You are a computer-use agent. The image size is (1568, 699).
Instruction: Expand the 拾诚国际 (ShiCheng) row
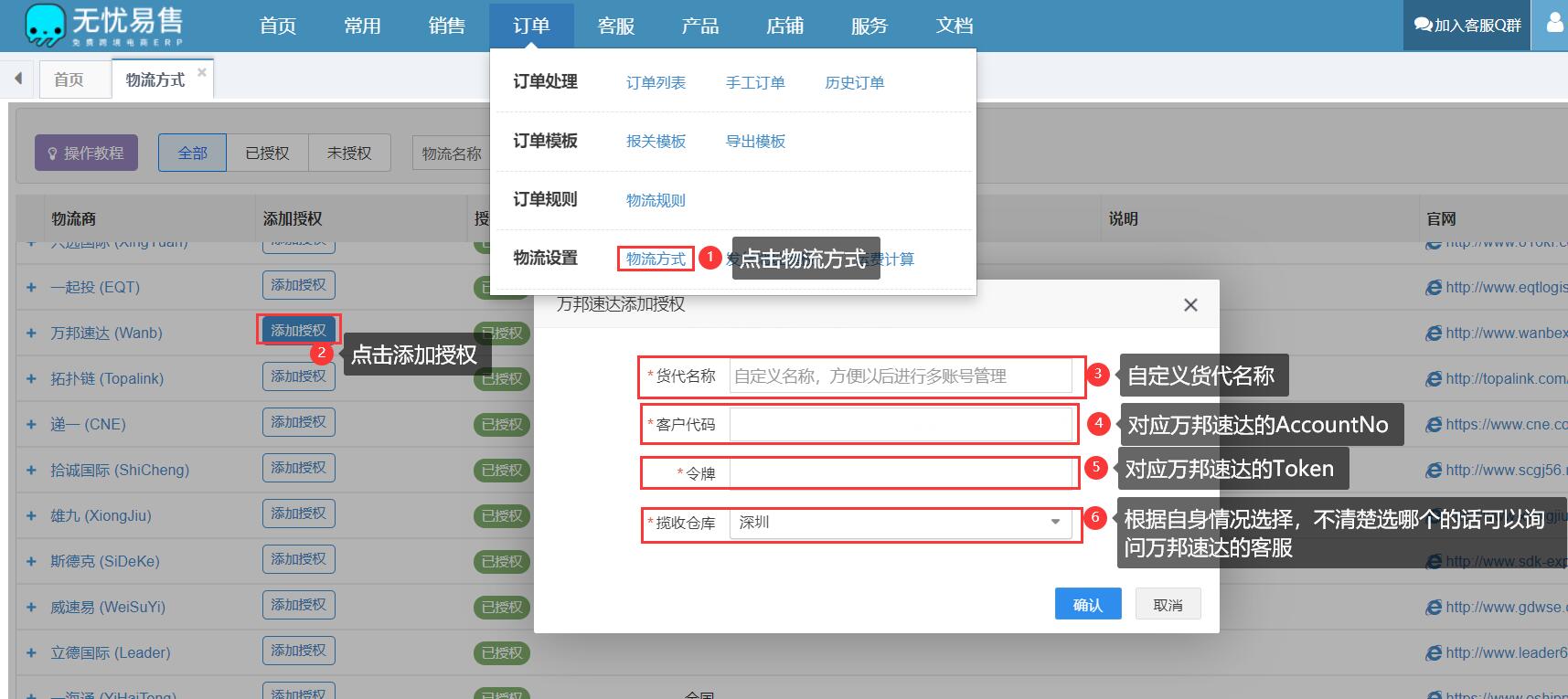point(31,470)
